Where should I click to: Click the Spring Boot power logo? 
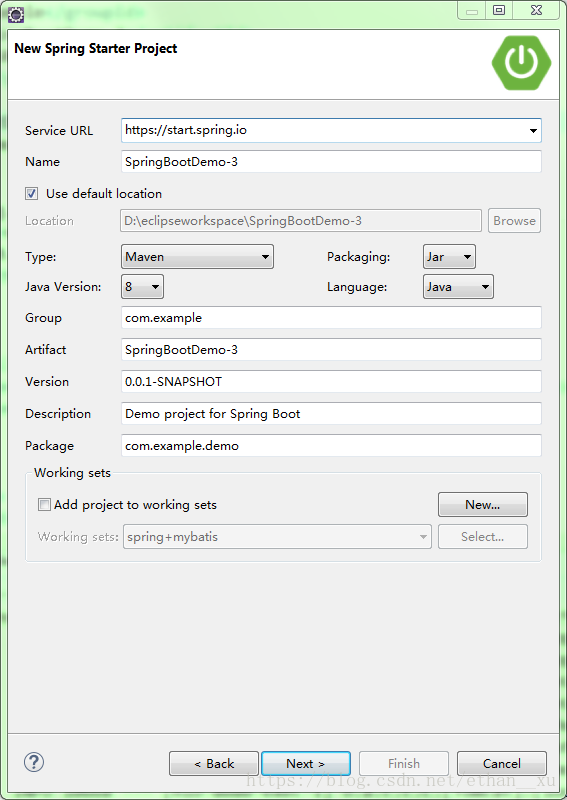[521, 63]
